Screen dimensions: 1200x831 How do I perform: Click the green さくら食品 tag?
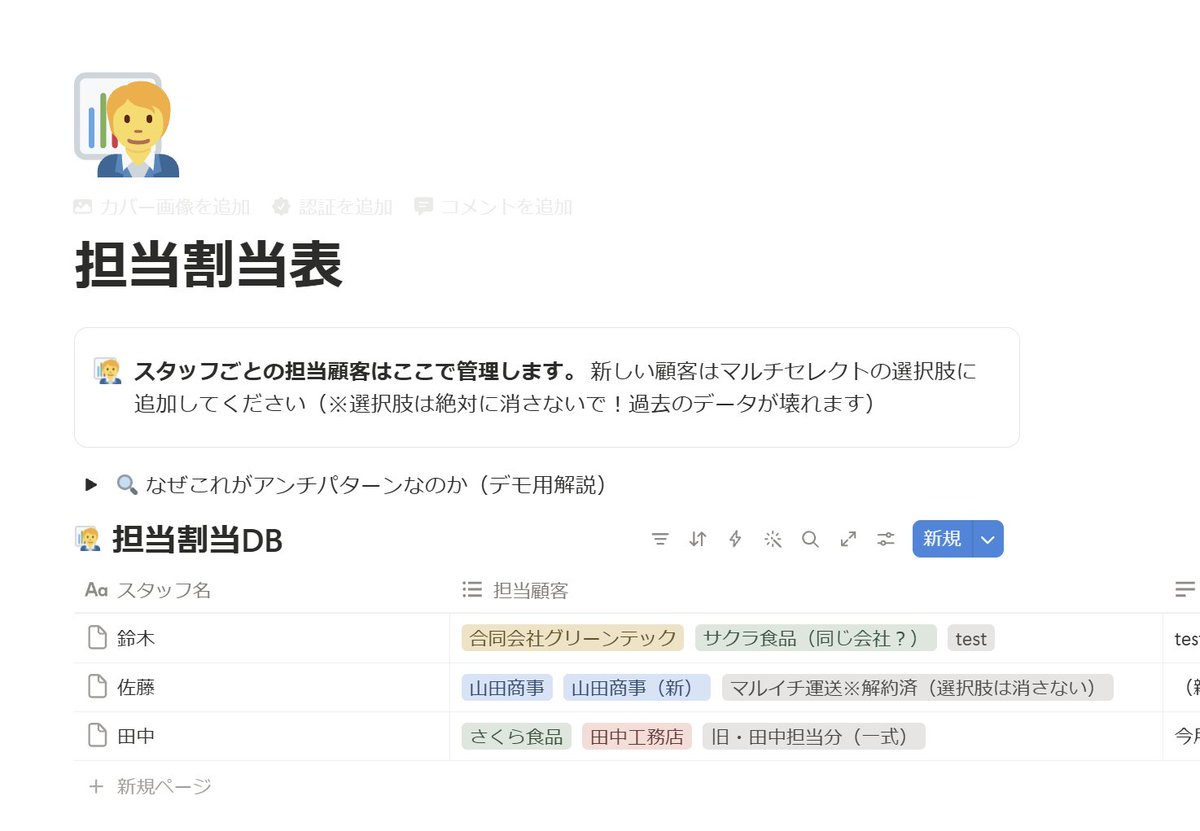pos(516,736)
